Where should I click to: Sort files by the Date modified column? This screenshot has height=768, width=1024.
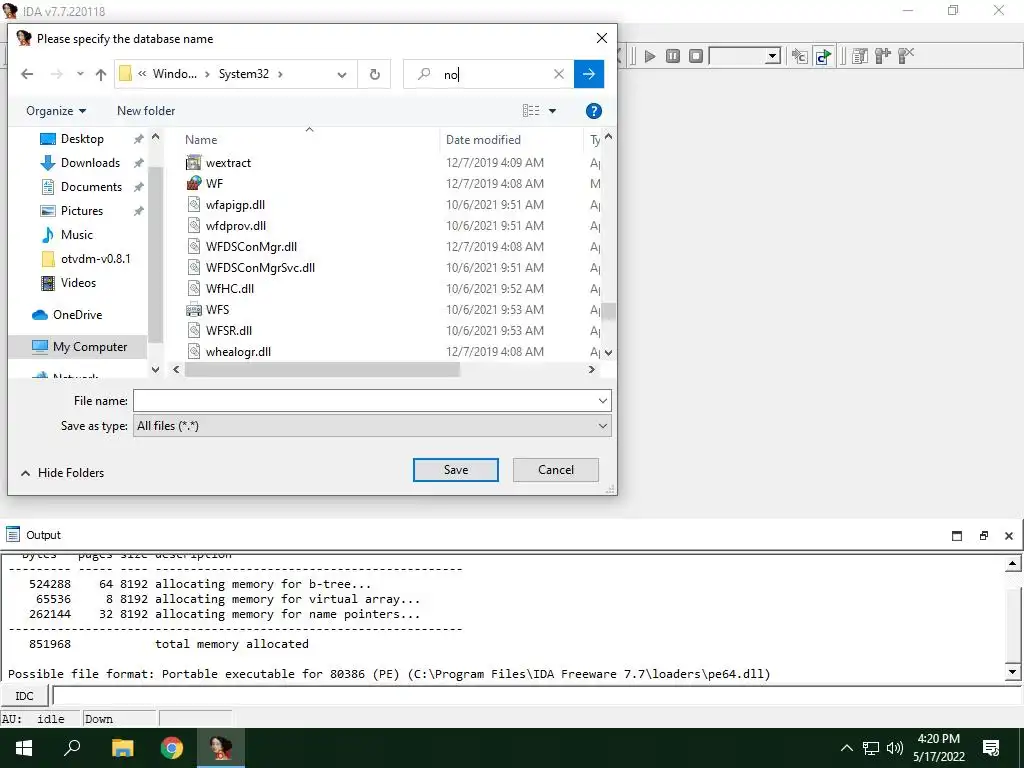pyautogui.click(x=483, y=140)
